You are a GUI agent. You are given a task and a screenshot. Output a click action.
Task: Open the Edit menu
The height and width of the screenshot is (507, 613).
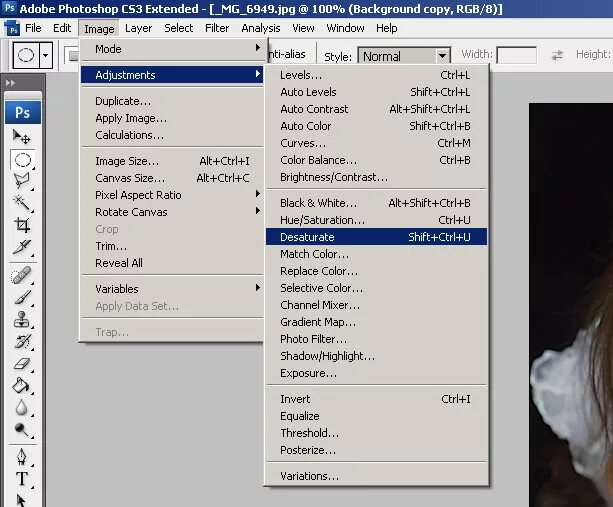point(62,28)
